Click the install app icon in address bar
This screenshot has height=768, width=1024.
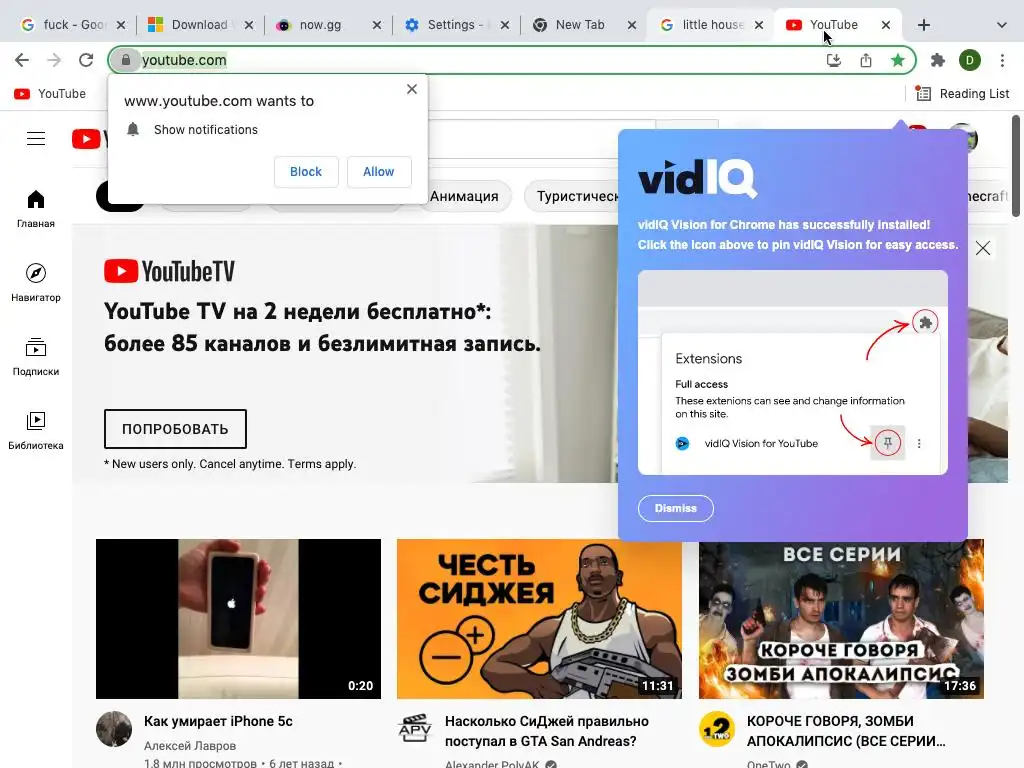tap(833, 60)
